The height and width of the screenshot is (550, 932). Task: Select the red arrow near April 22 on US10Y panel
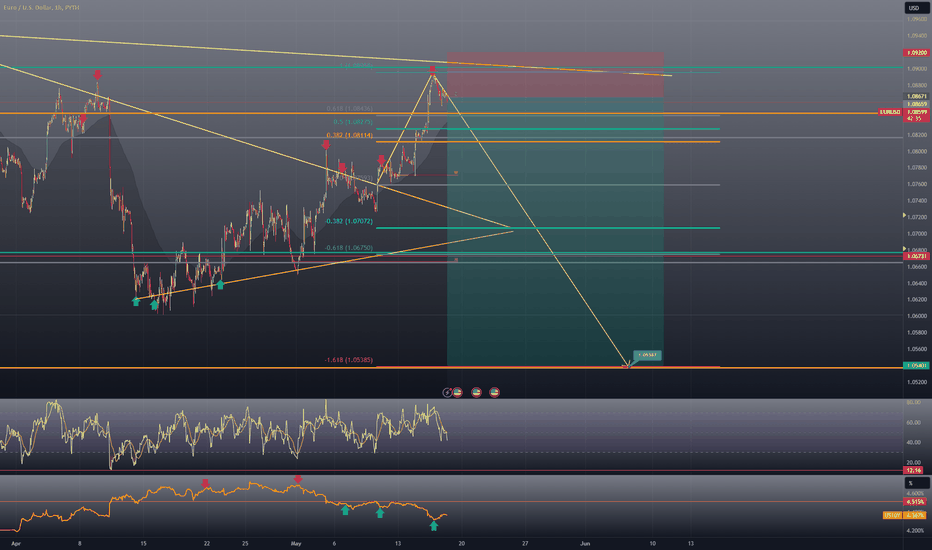tap(205, 483)
